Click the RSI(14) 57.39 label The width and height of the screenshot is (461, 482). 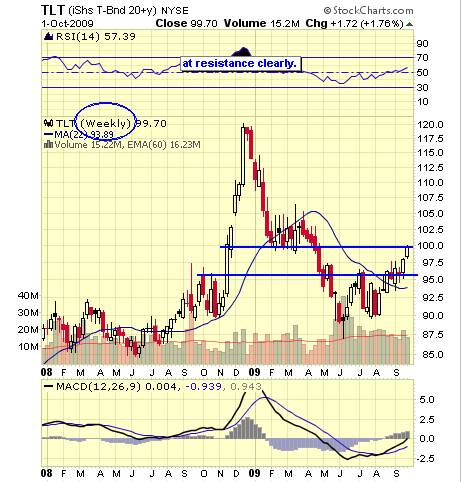tap(96, 36)
